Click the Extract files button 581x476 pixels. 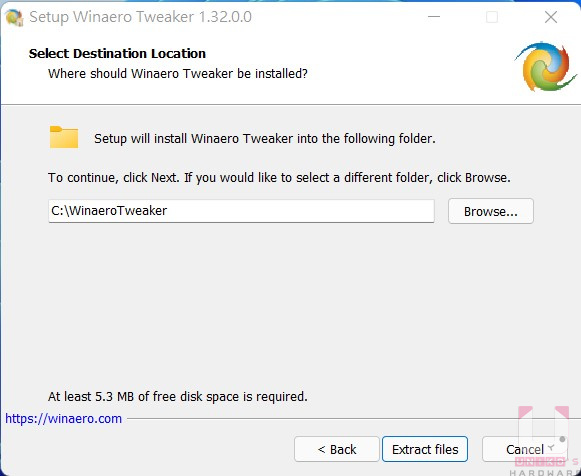point(425,449)
